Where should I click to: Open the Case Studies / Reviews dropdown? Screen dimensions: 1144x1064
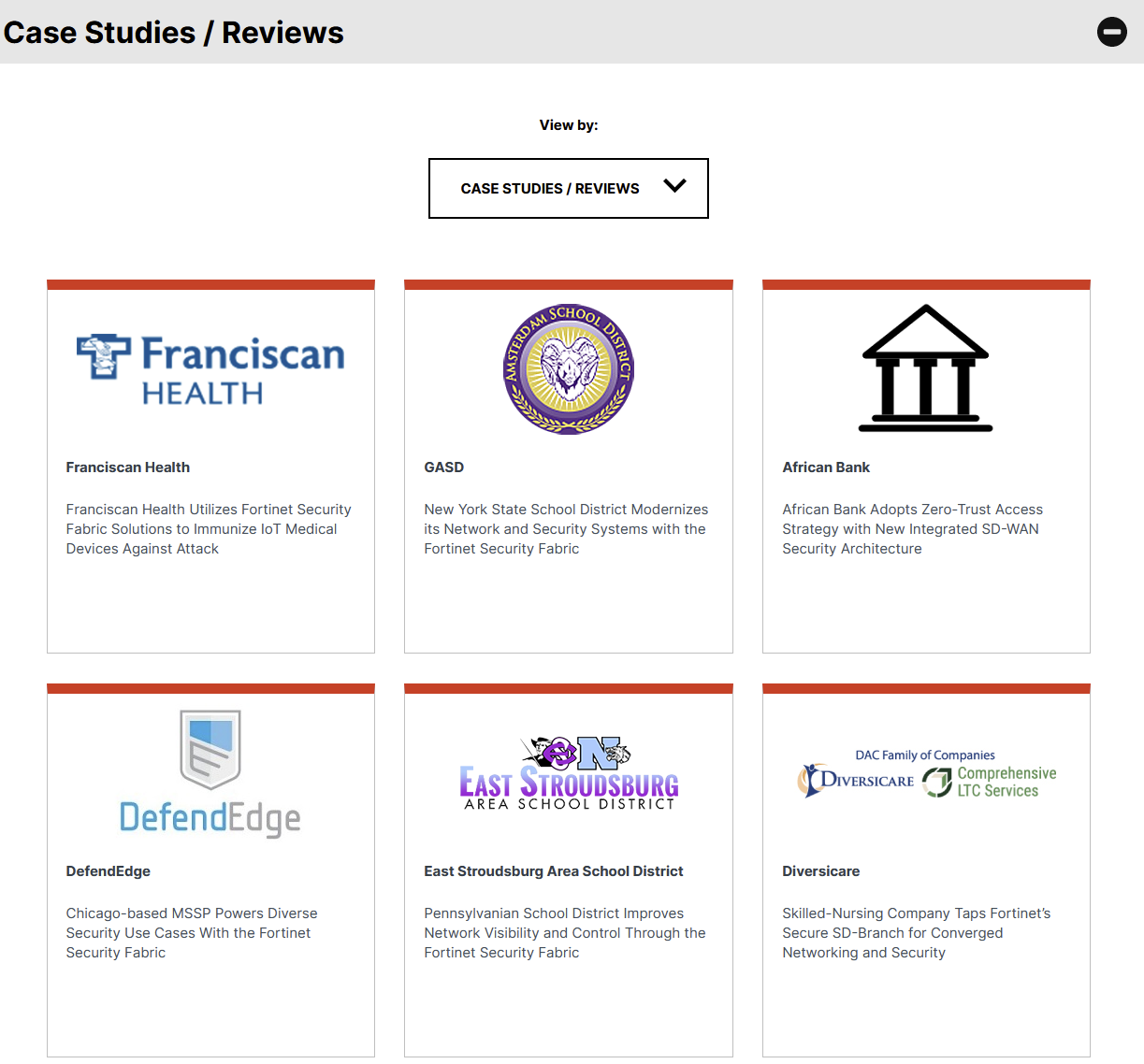pos(550,188)
